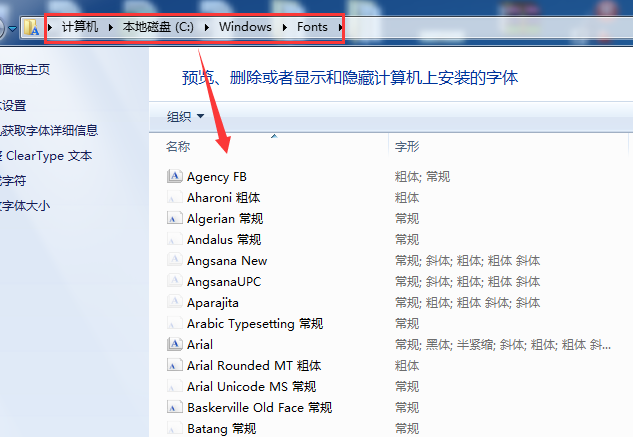Select the Arial Rounded MT font icon
Image resolution: width=633 pixels, height=437 pixels.
(174, 365)
